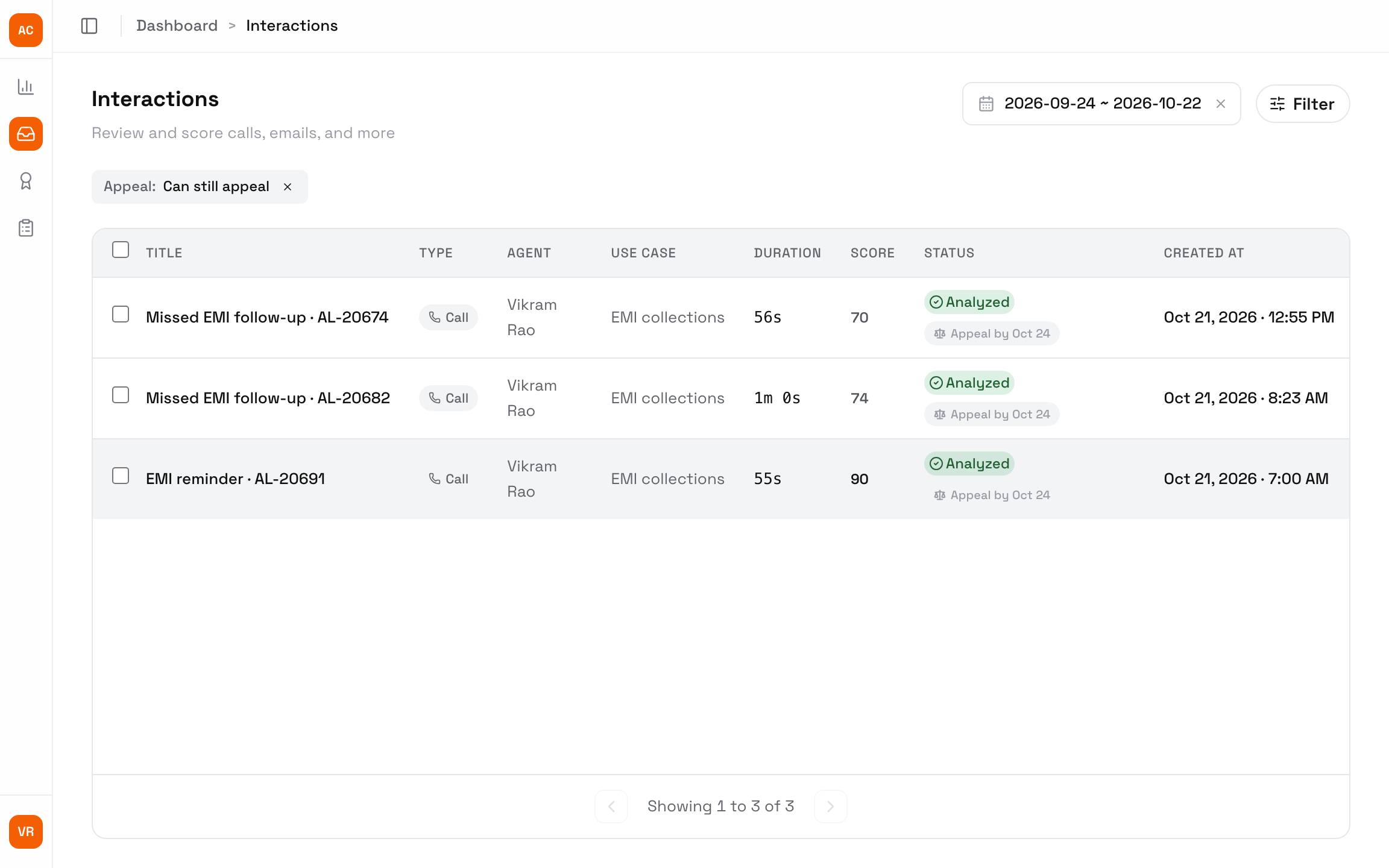Click the CREATED AT column header
1389x868 pixels.
[1204, 253]
